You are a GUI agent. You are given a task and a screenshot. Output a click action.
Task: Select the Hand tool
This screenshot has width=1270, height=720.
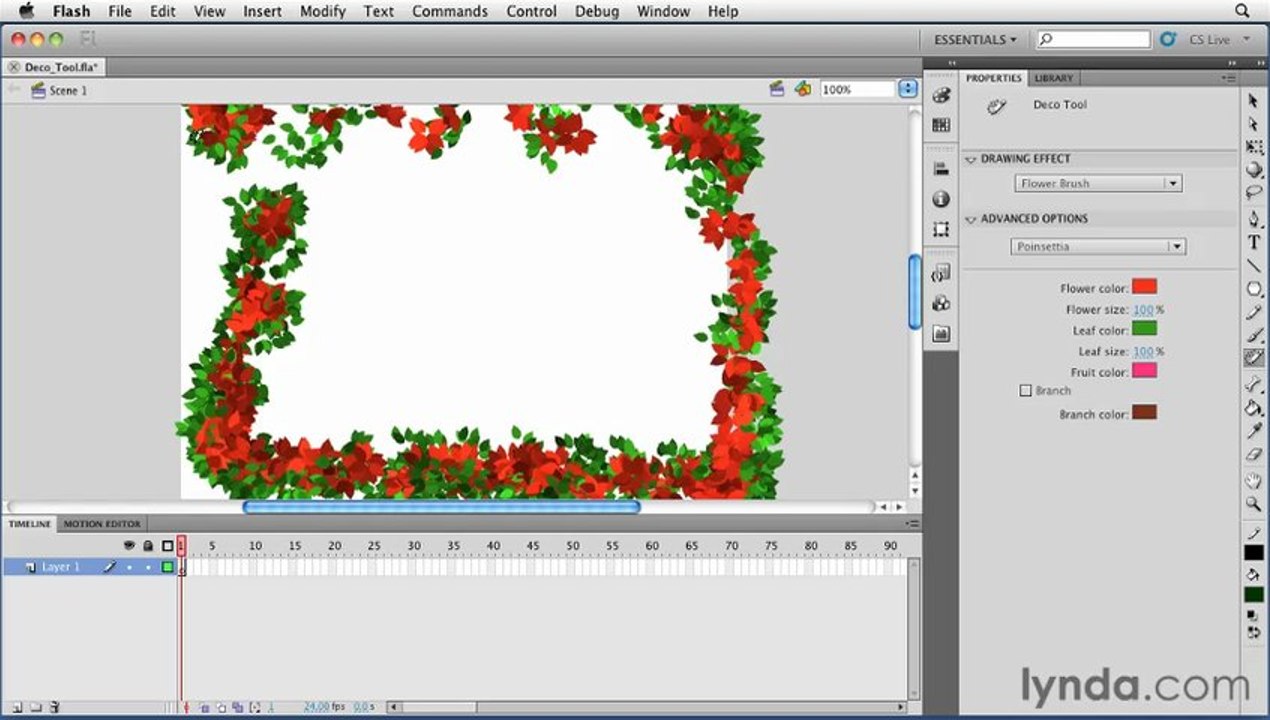1253,480
